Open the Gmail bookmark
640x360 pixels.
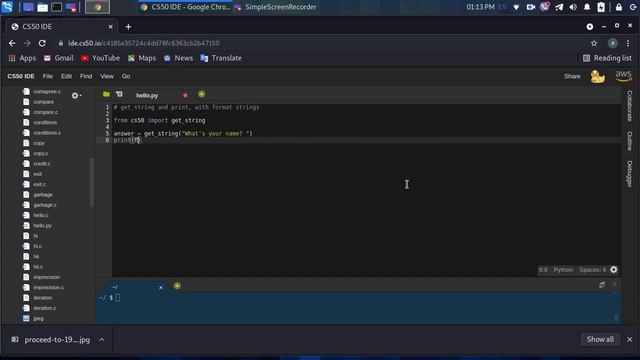coord(59,58)
